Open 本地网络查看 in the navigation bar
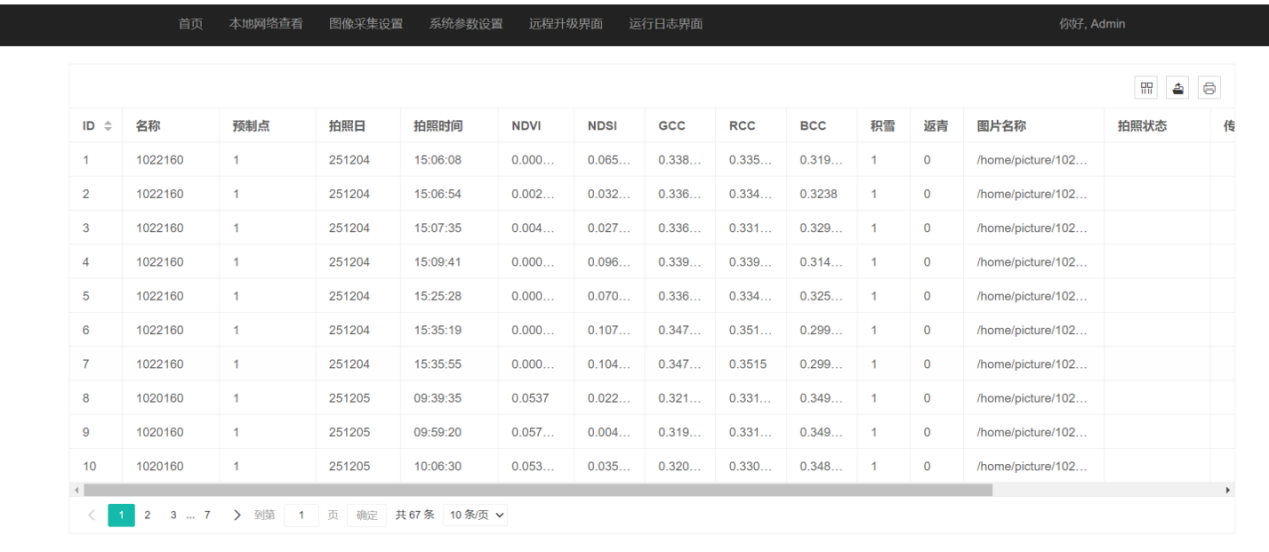This screenshot has width=1269, height=552. point(266,24)
